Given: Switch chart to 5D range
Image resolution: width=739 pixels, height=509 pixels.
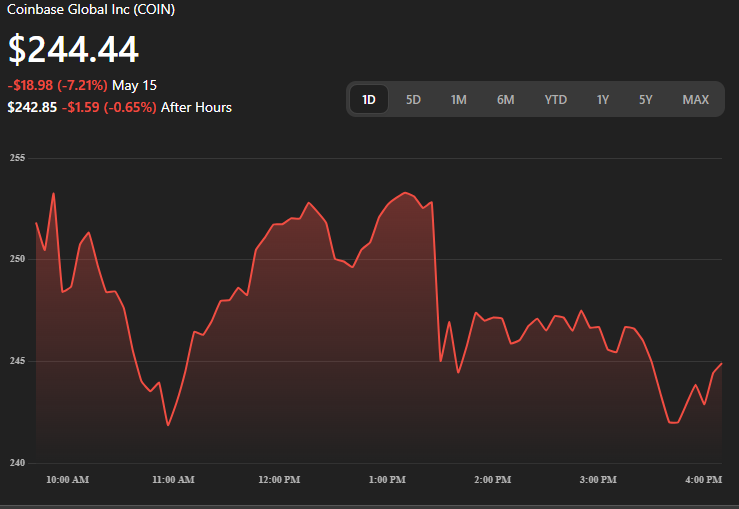Looking at the screenshot, I should (x=413, y=99).
